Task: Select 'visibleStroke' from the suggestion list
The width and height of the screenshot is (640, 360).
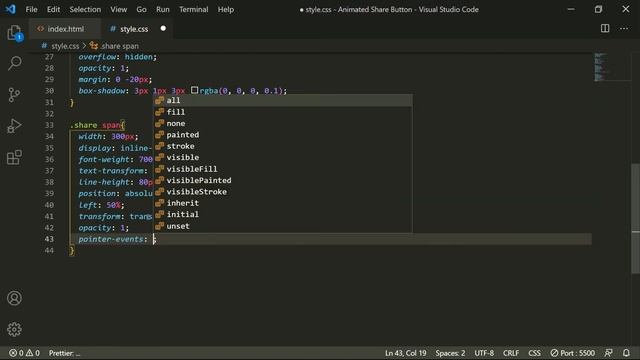Action: pyautogui.click(x=282, y=192)
